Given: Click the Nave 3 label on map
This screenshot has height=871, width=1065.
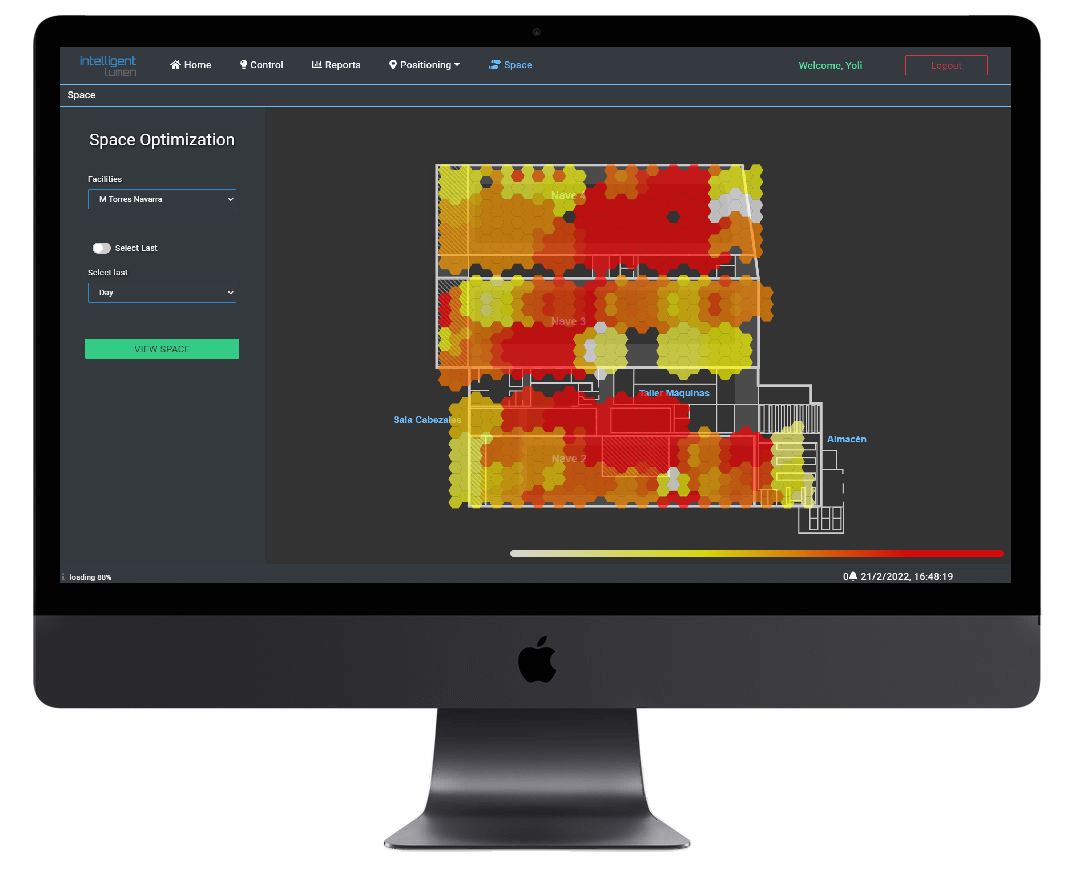Looking at the screenshot, I should pos(568,321).
